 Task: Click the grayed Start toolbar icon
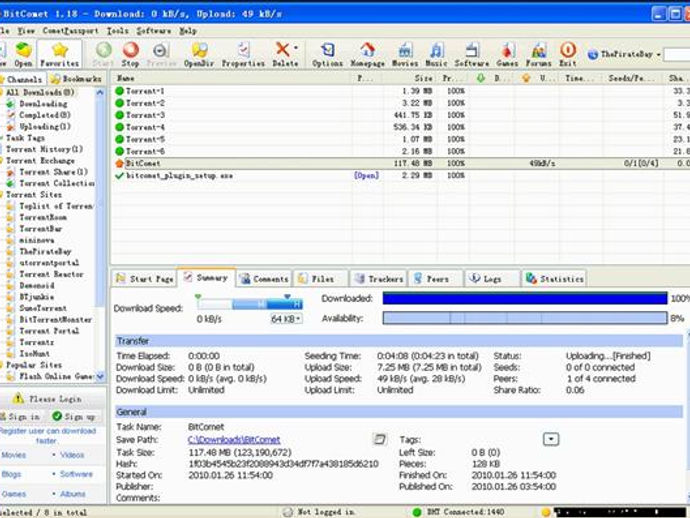(104, 55)
